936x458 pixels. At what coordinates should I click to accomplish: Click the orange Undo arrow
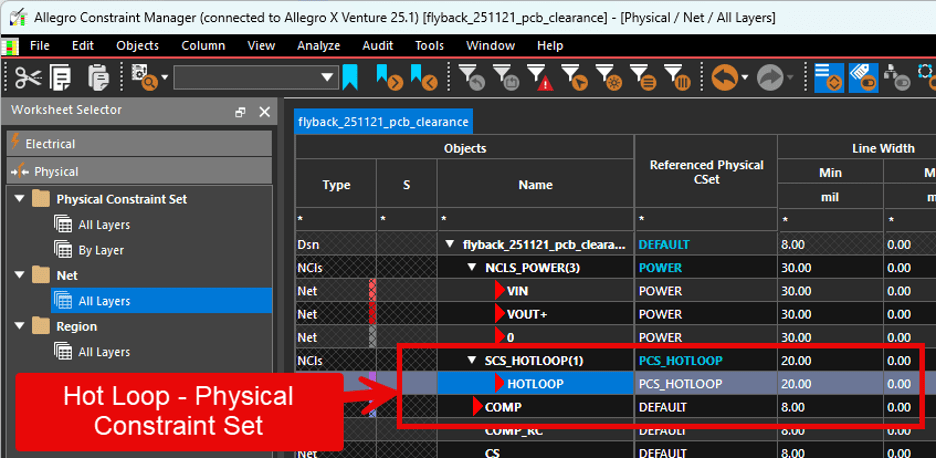coord(724,78)
